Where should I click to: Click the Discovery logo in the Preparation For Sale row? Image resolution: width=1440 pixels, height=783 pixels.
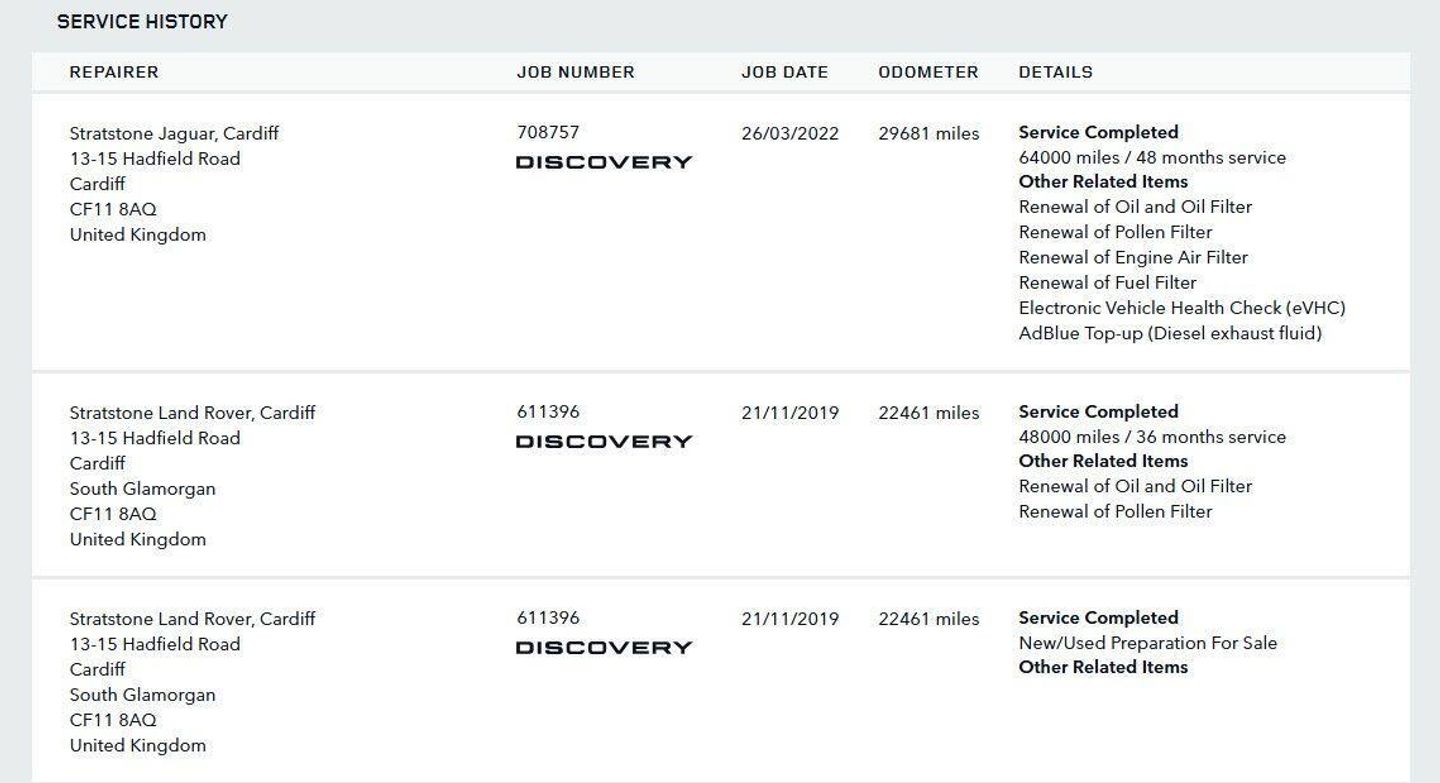pyautogui.click(x=604, y=647)
